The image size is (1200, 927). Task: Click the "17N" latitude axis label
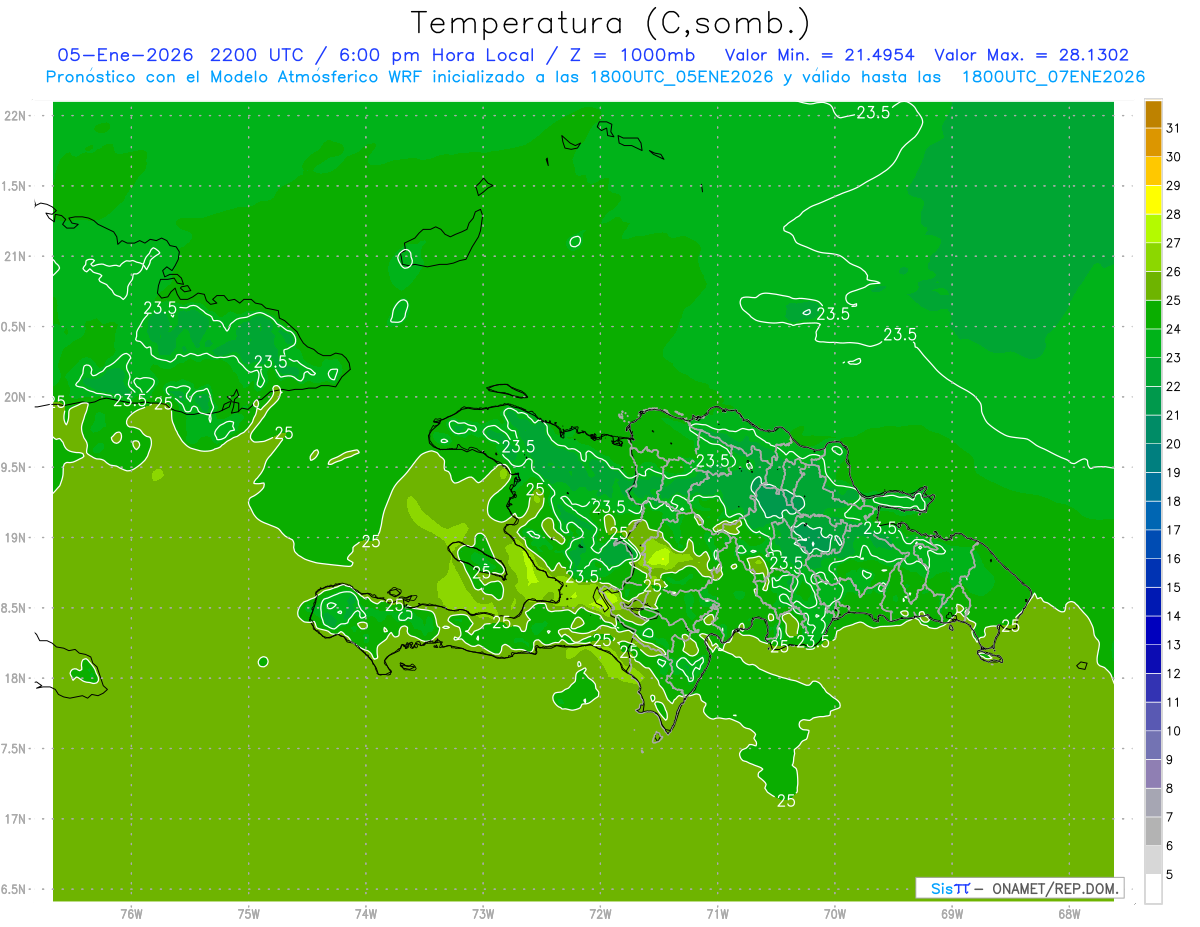coord(17,820)
